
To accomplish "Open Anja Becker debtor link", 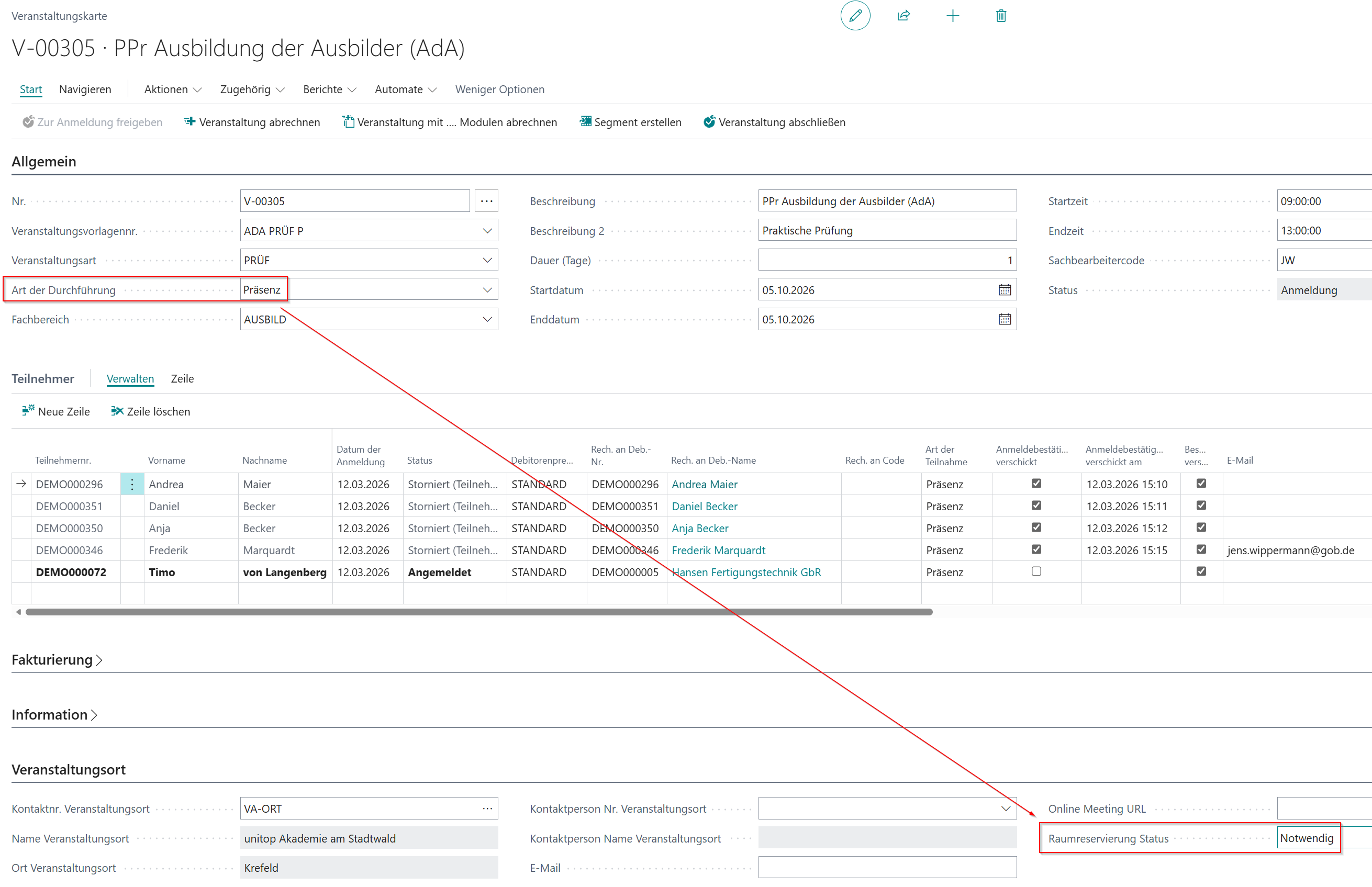I will (x=700, y=528).
